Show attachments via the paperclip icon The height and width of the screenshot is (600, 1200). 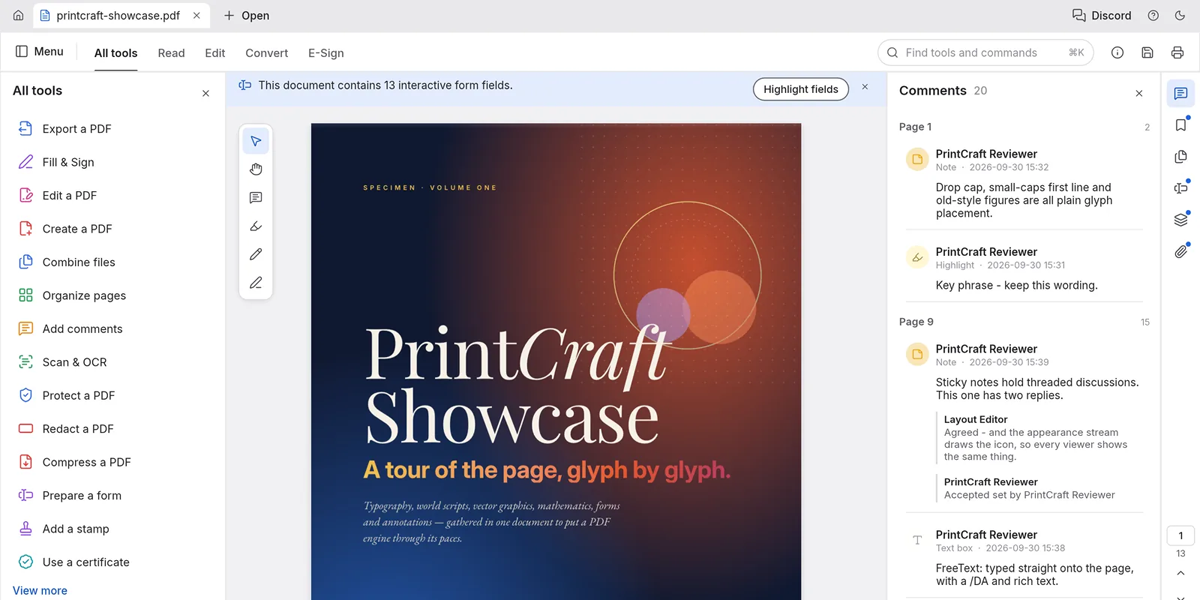[x=1181, y=251]
